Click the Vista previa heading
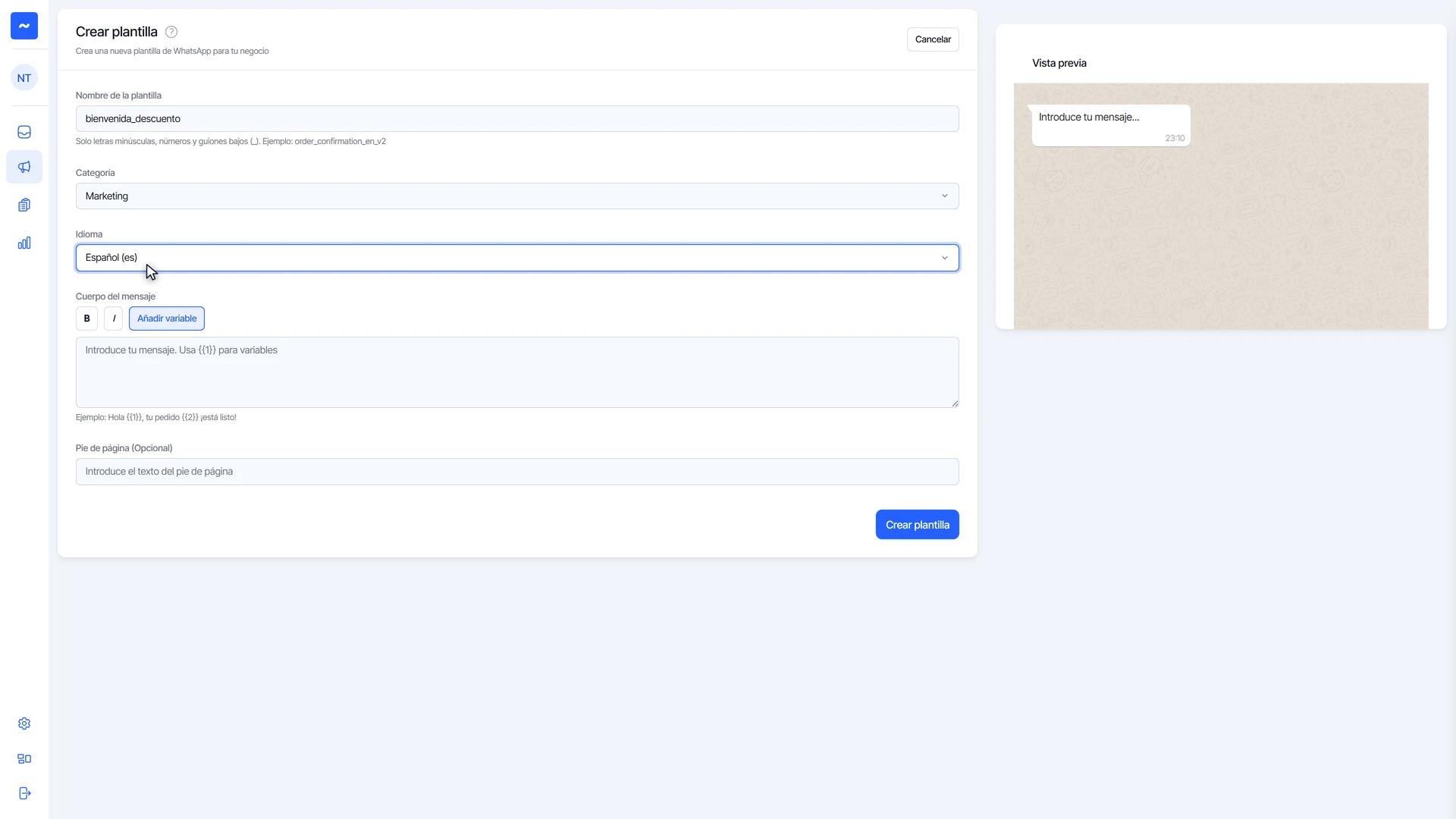 tap(1059, 63)
